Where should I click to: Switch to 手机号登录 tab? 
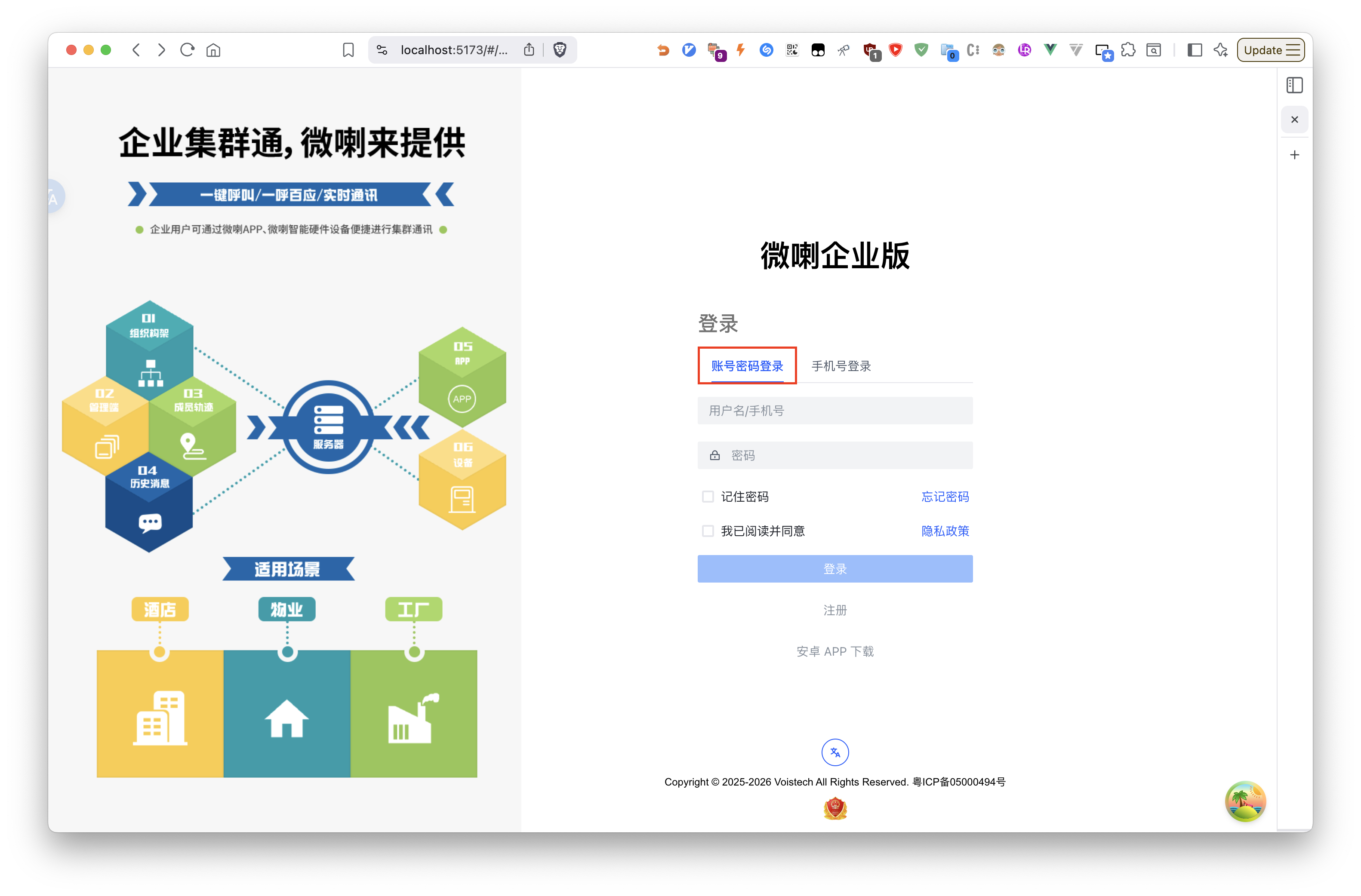click(x=841, y=366)
